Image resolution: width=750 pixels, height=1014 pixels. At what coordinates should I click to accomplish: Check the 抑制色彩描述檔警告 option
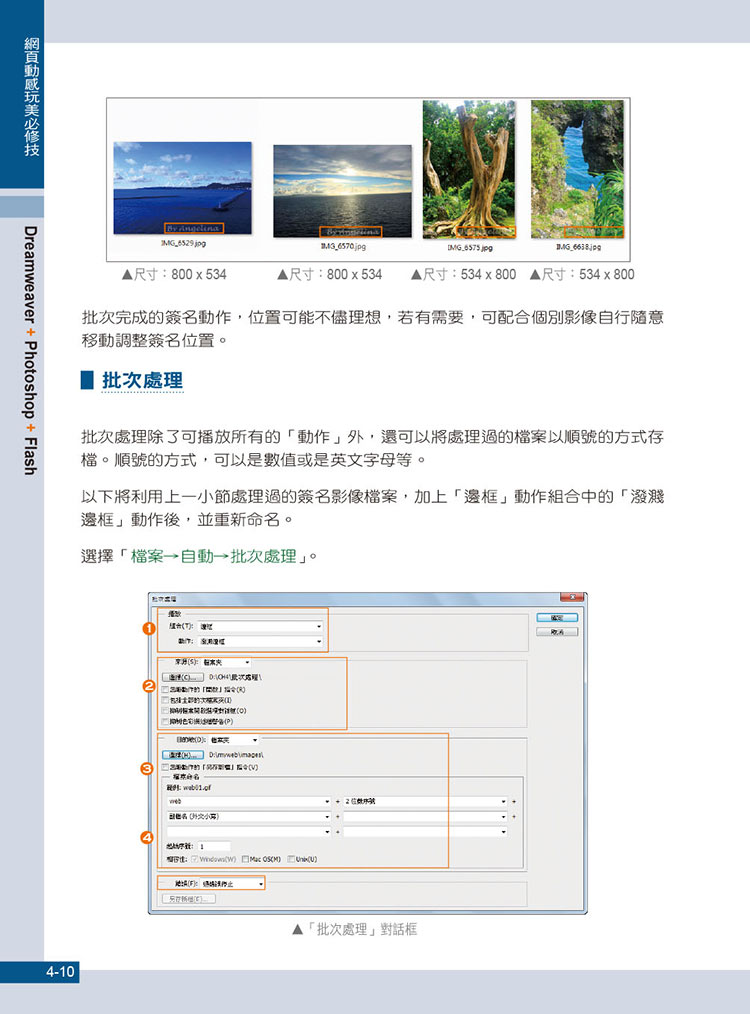click(x=165, y=720)
